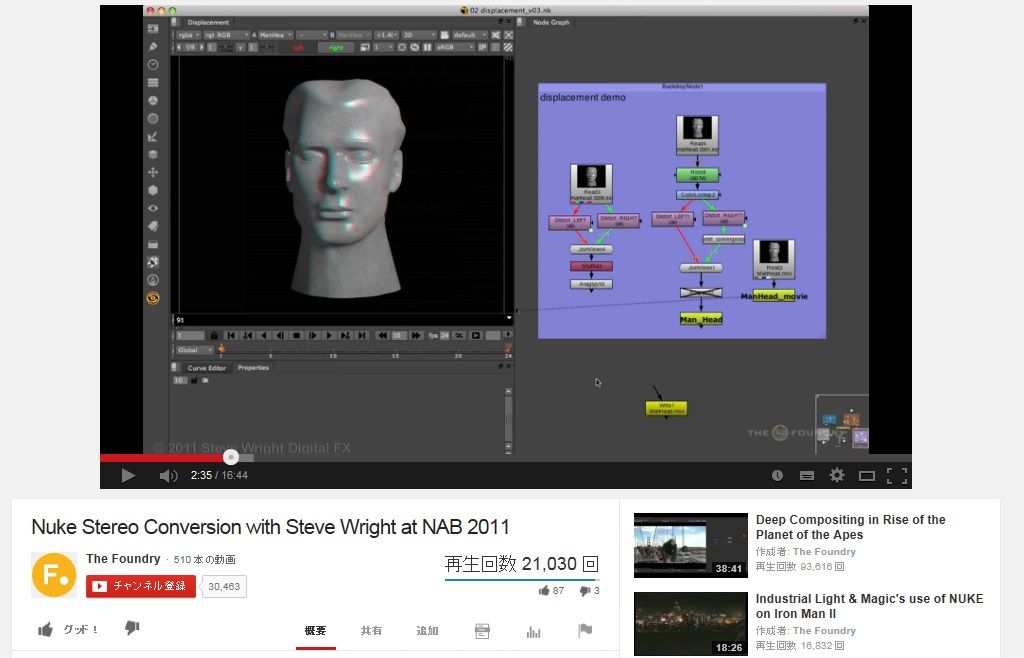1024x658 pixels.
Task: Toggle the viewer overlay stripes icon
Action: tap(508, 47)
